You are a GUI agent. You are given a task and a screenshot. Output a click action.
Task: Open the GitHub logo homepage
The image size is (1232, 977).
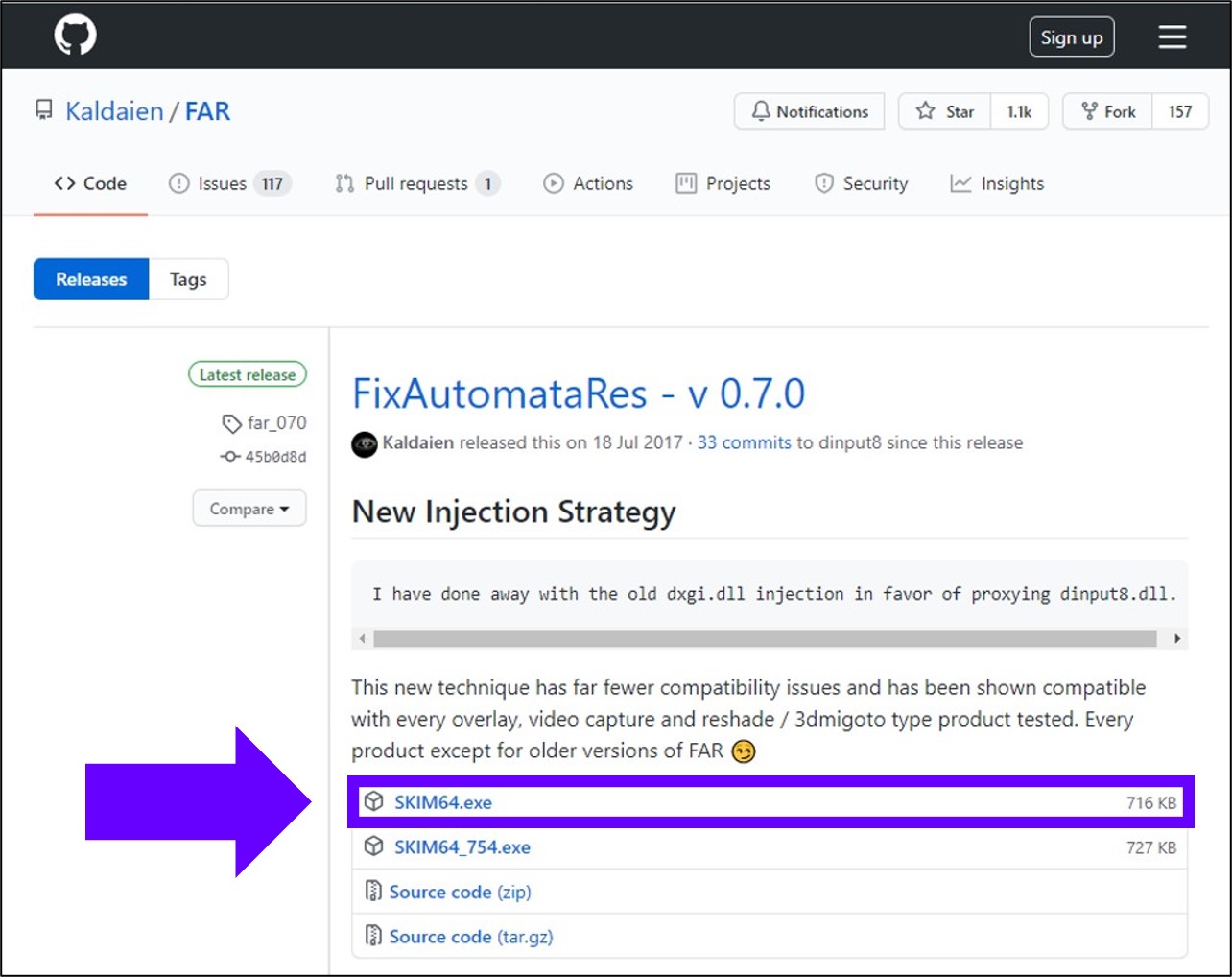(75, 36)
